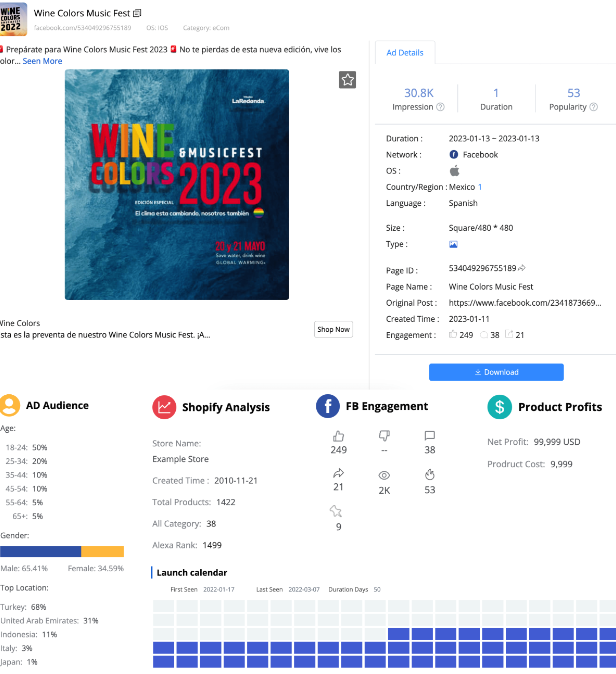The image size is (616, 674).
Task: Click the Product Profits dollar icon
Action: click(x=500, y=407)
